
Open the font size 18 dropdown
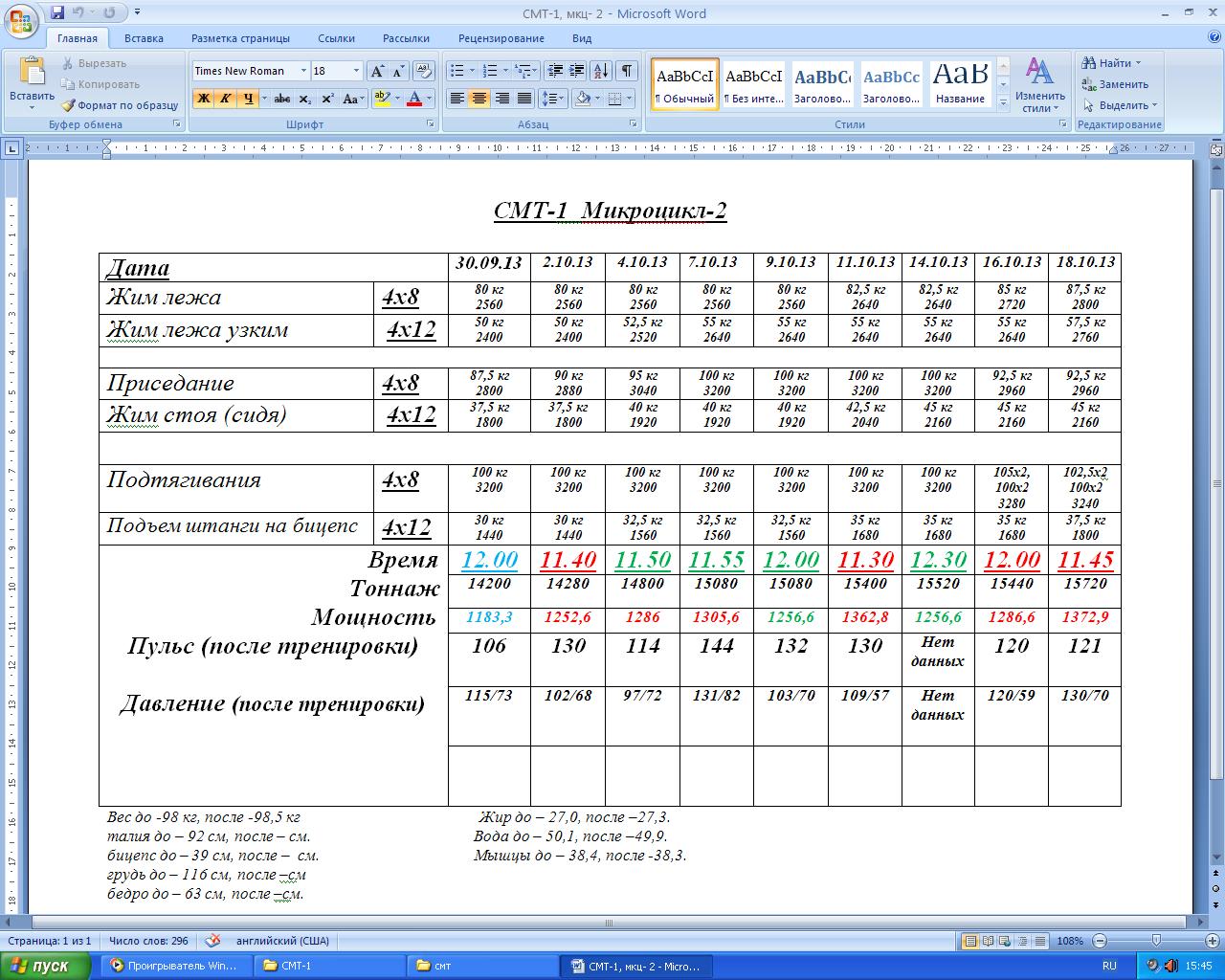(x=356, y=71)
